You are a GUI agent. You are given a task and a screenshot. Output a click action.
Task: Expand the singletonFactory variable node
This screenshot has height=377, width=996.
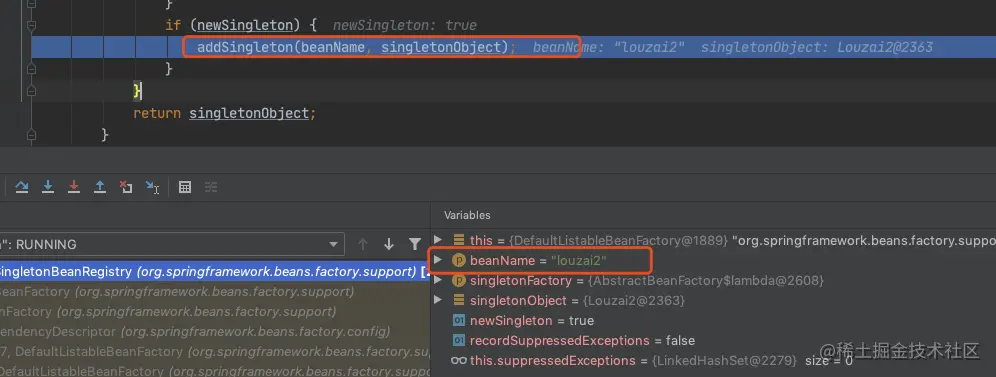(438, 280)
